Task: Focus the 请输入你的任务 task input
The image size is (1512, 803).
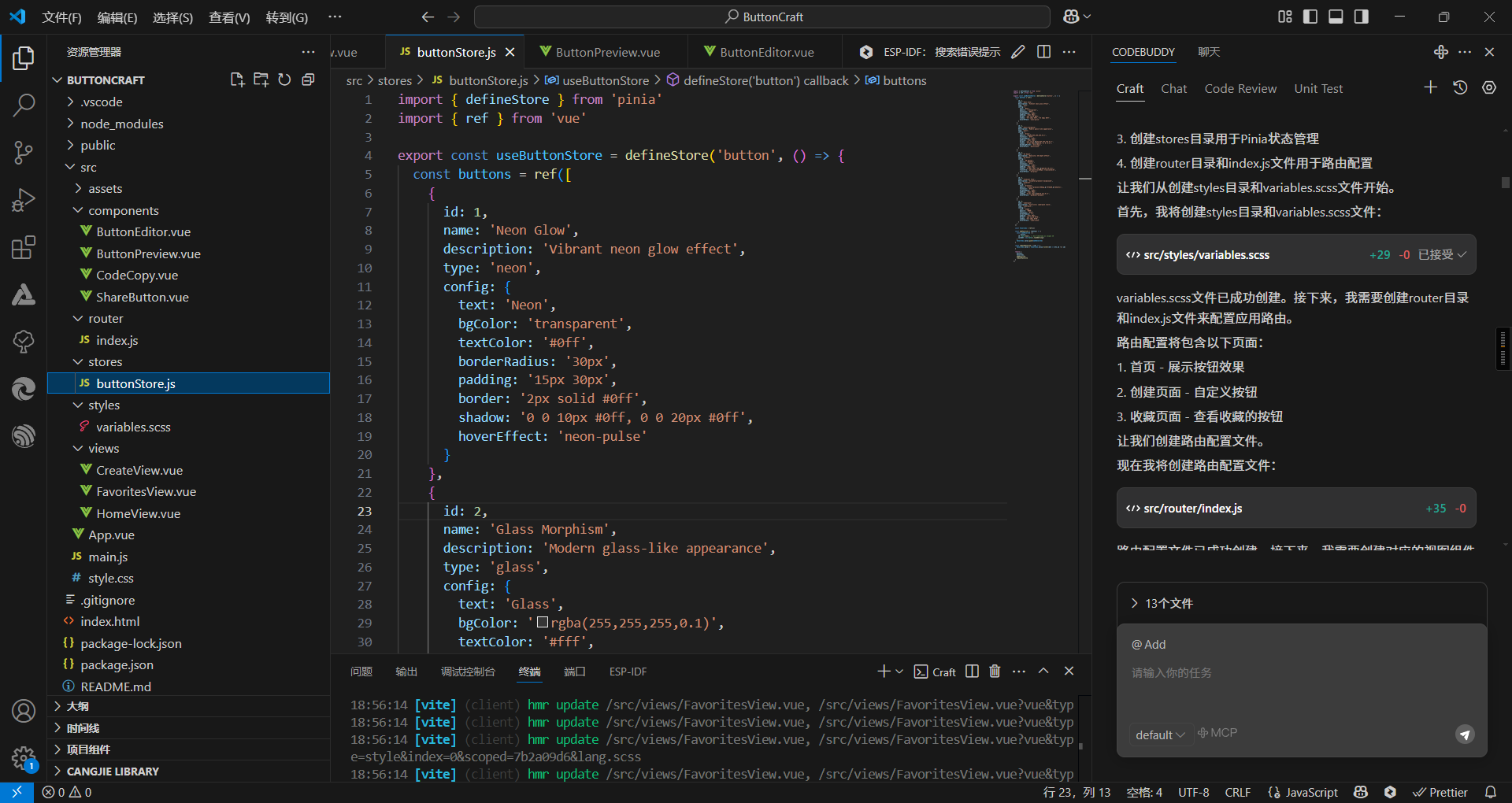Action: pos(1302,672)
